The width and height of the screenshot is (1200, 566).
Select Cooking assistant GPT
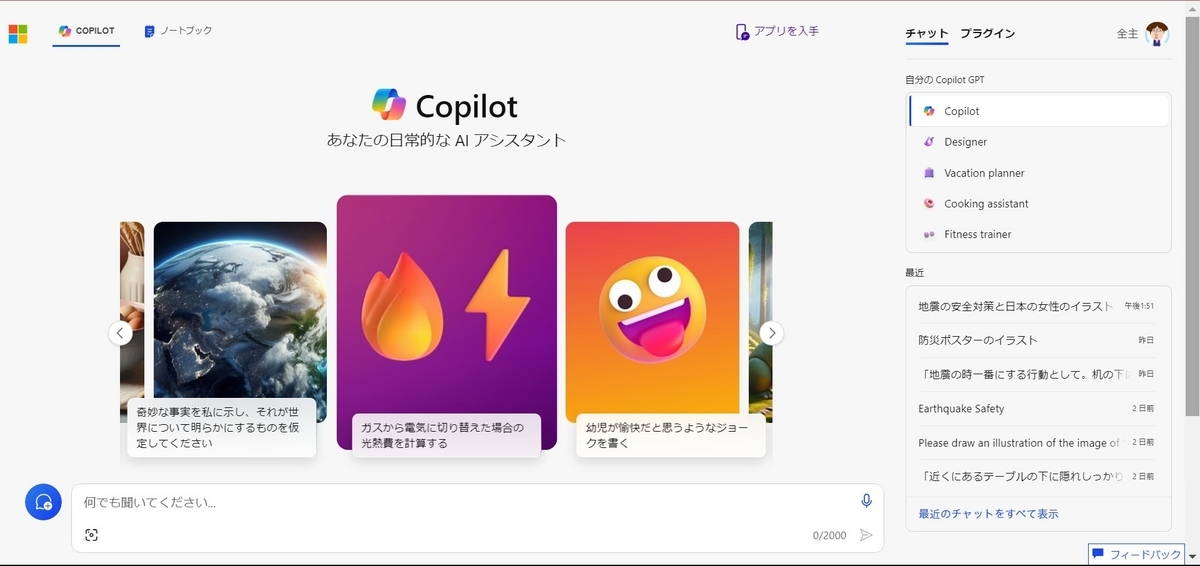pos(1039,204)
